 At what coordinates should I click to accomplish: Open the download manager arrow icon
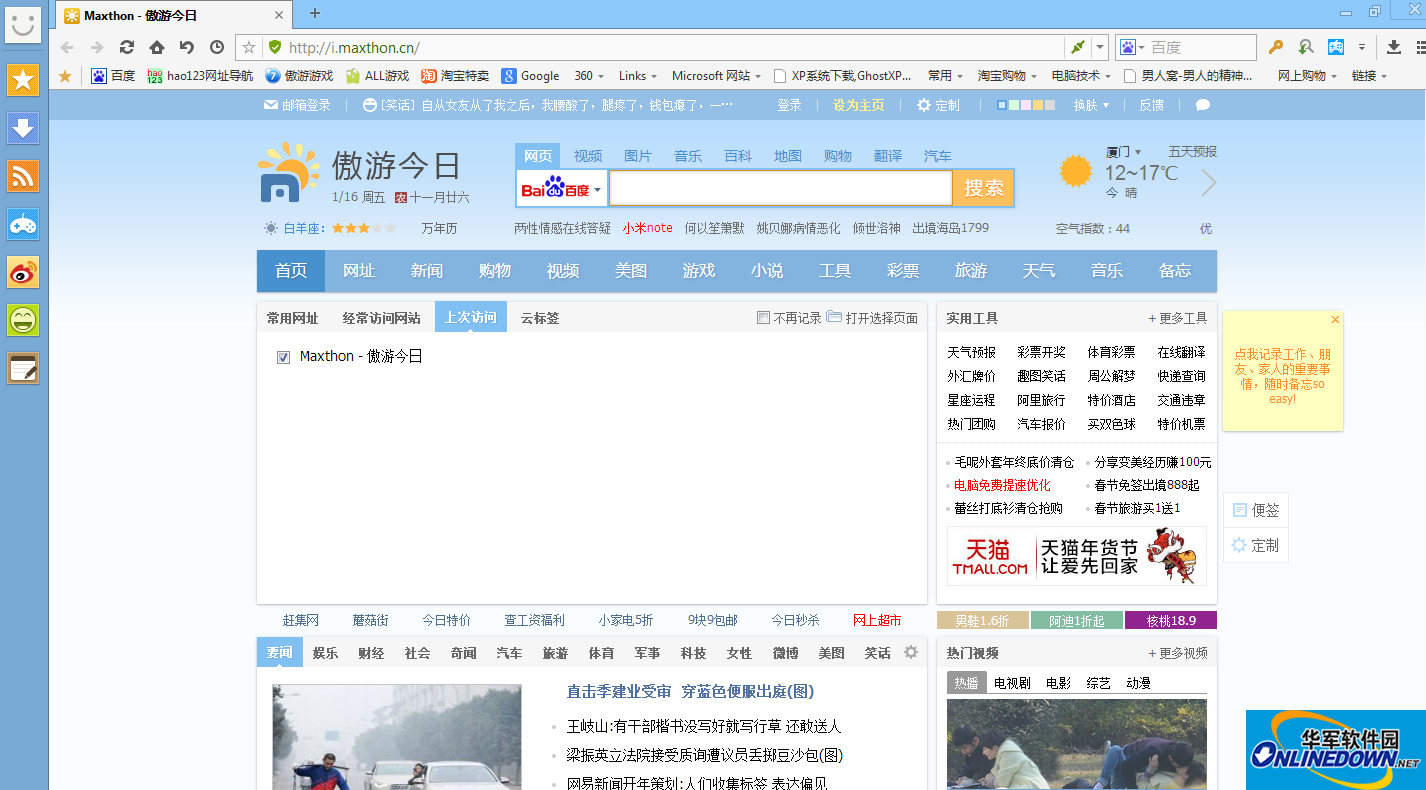1394,47
